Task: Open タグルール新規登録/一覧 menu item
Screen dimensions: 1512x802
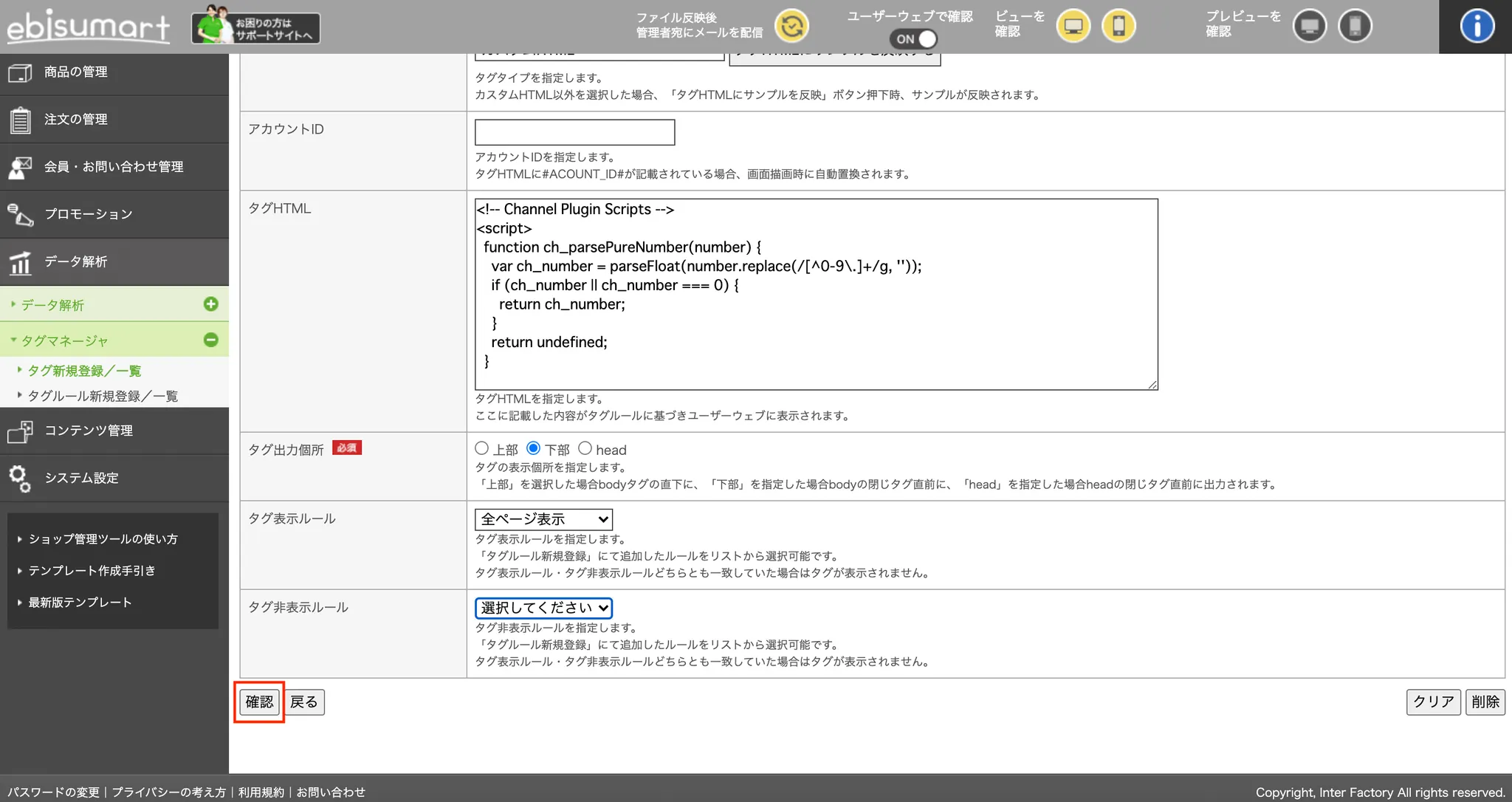Action: point(103,396)
